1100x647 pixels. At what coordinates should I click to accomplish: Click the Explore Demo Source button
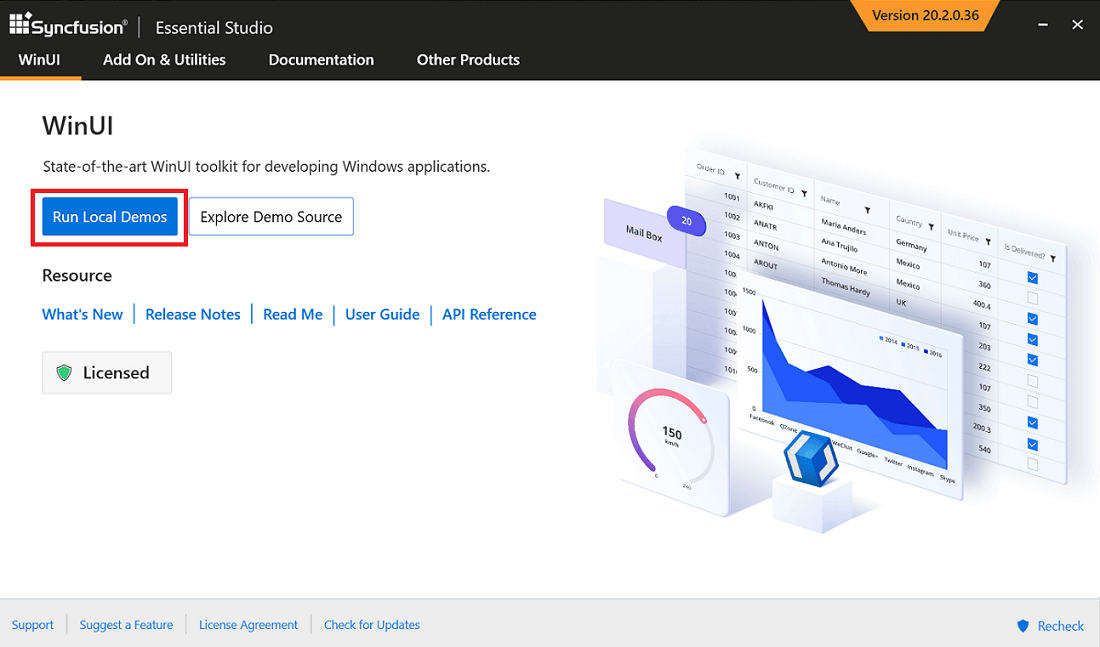coord(271,217)
